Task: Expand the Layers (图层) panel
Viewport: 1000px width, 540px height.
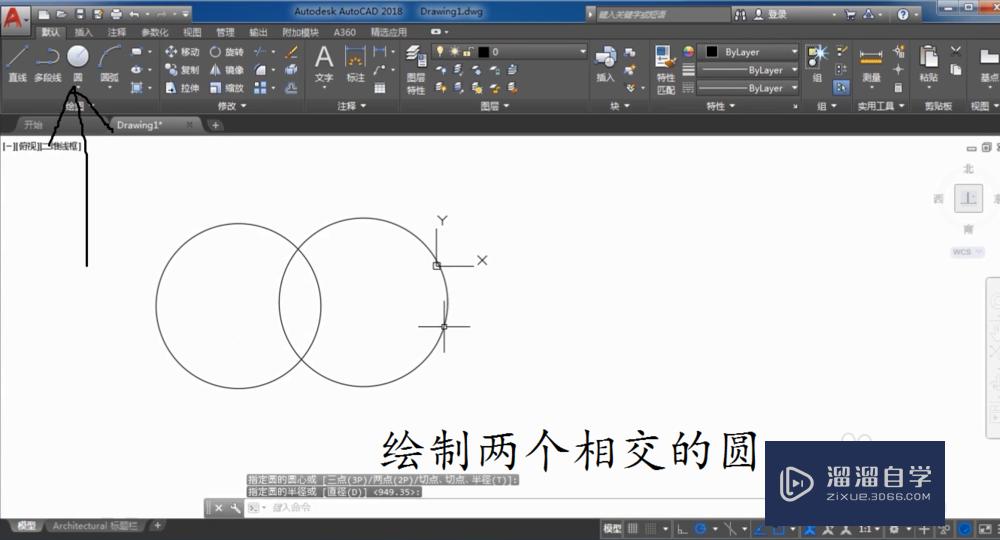Action: click(495, 106)
